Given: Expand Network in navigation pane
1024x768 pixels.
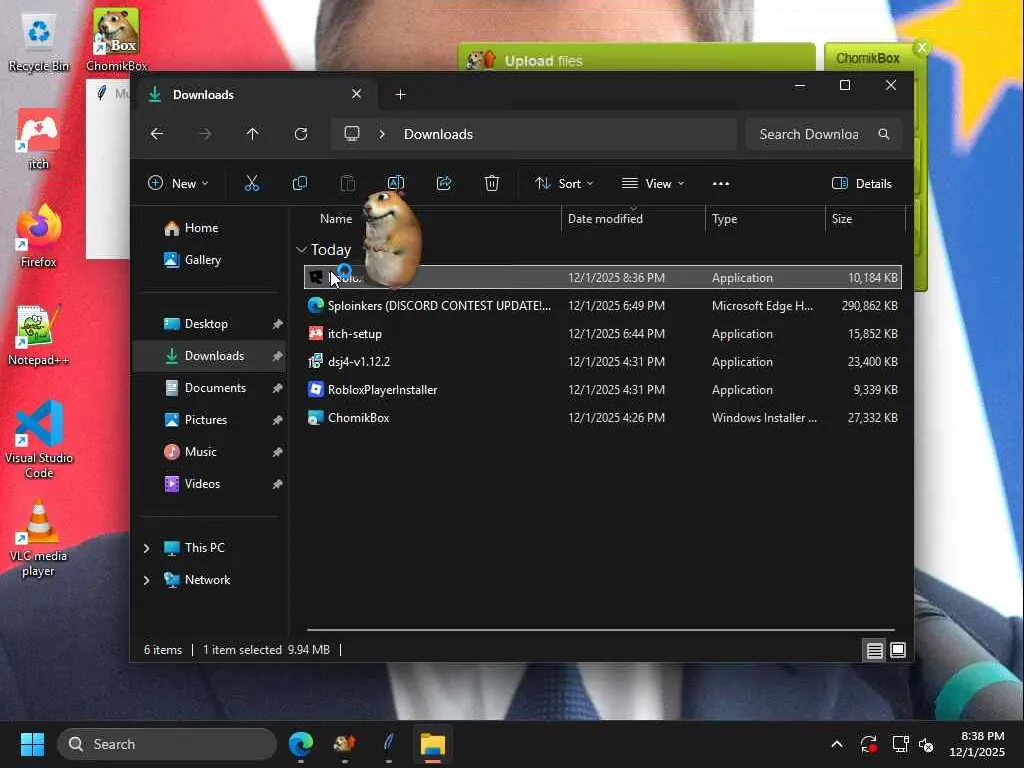Looking at the screenshot, I should 146,580.
